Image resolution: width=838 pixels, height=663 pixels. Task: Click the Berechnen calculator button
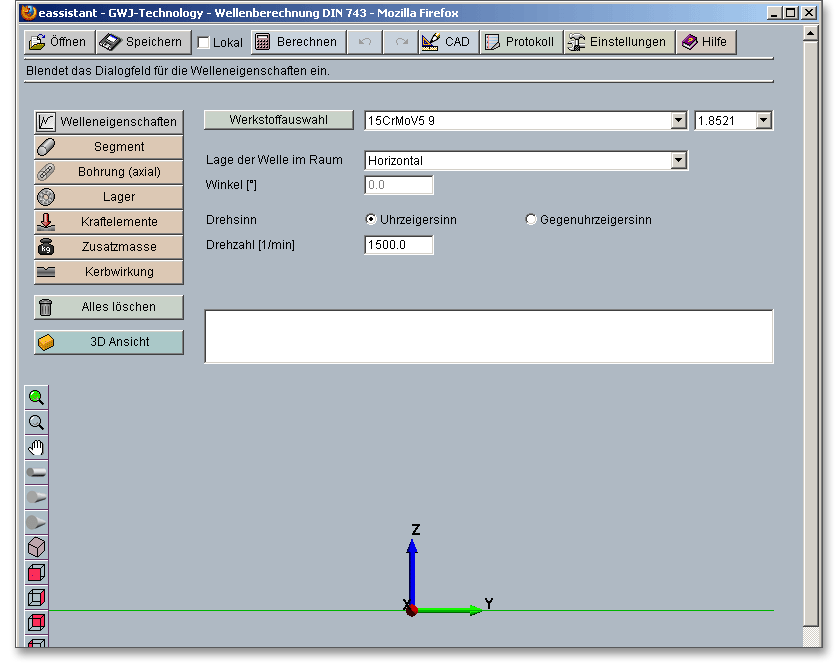pyautogui.click(x=296, y=42)
